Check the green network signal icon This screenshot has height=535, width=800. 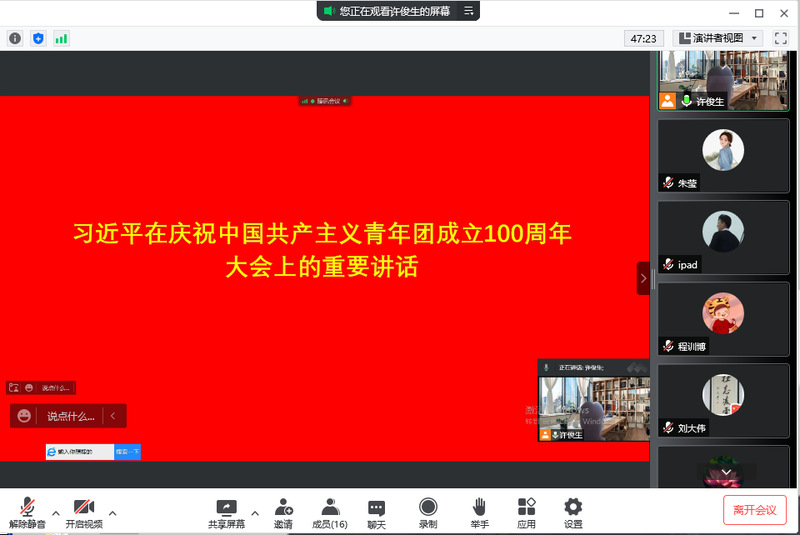point(61,38)
